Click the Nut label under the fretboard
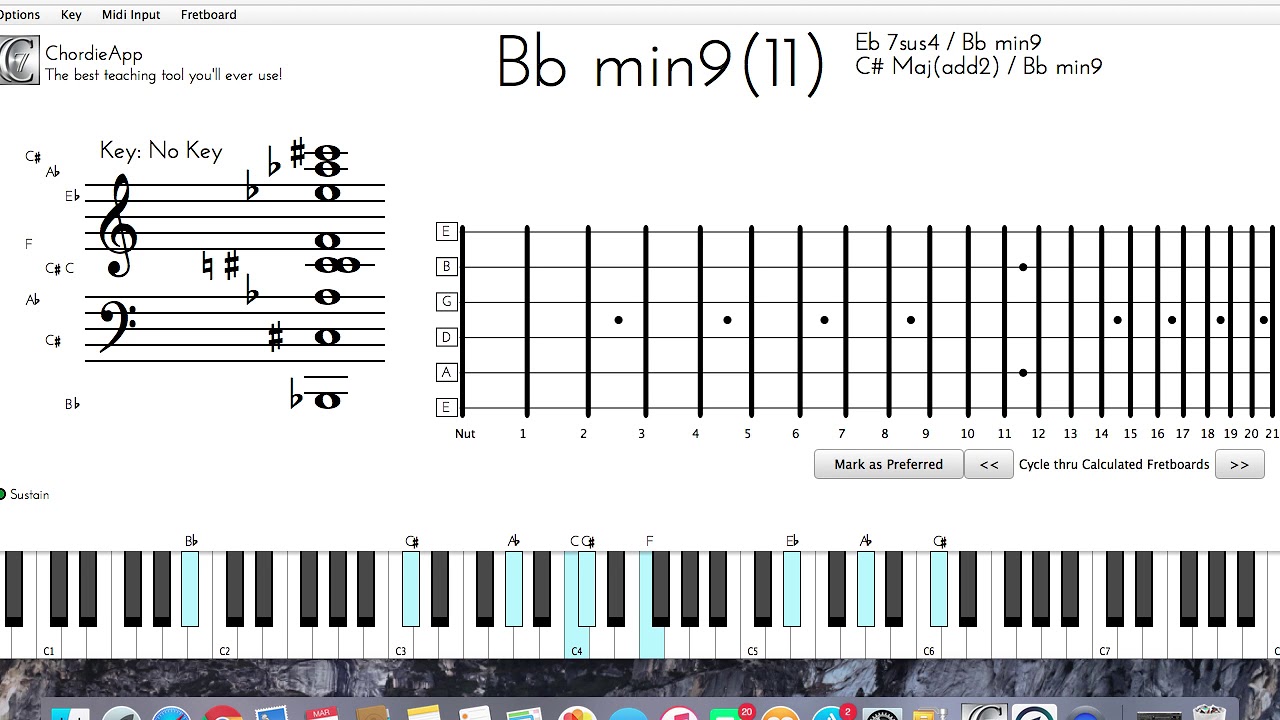This screenshot has width=1280, height=720. [465, 433]
